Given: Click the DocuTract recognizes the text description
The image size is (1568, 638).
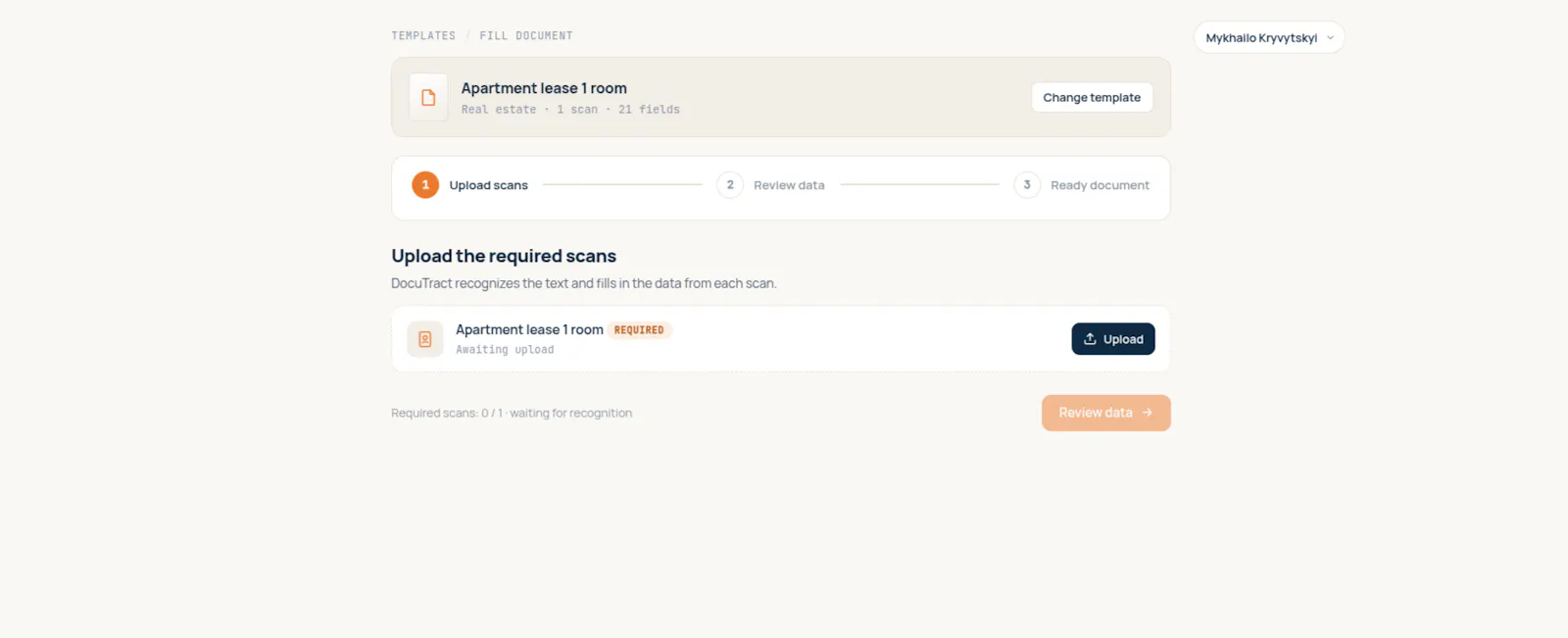Looking at the screenshot, I should (x=584, y=283).
